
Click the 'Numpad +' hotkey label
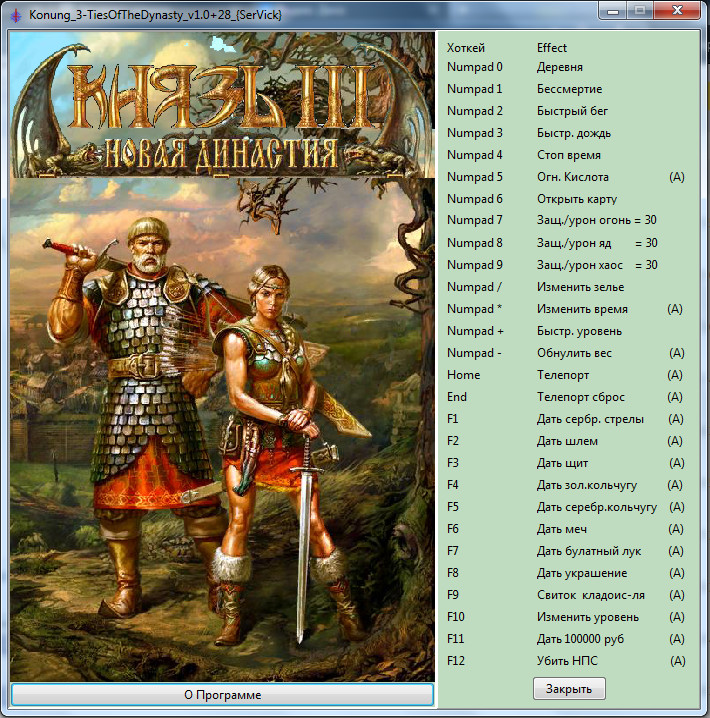pos(475,331)
